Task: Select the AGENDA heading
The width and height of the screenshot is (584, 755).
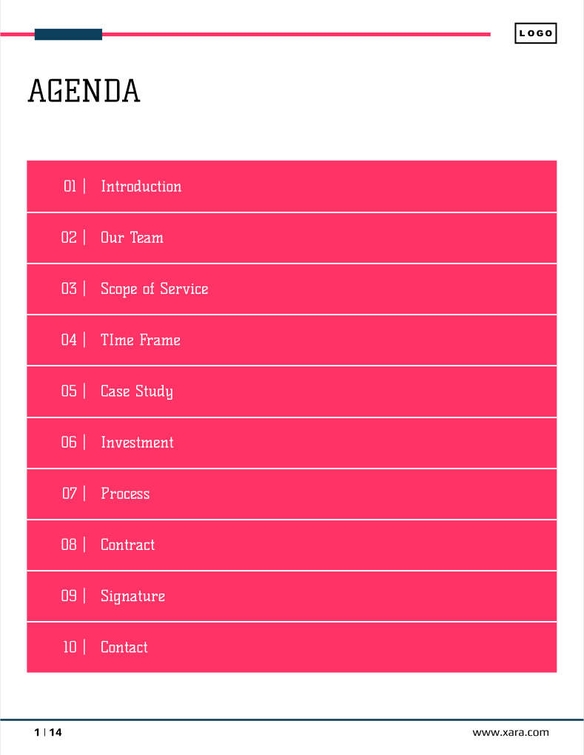Action: 84,91
